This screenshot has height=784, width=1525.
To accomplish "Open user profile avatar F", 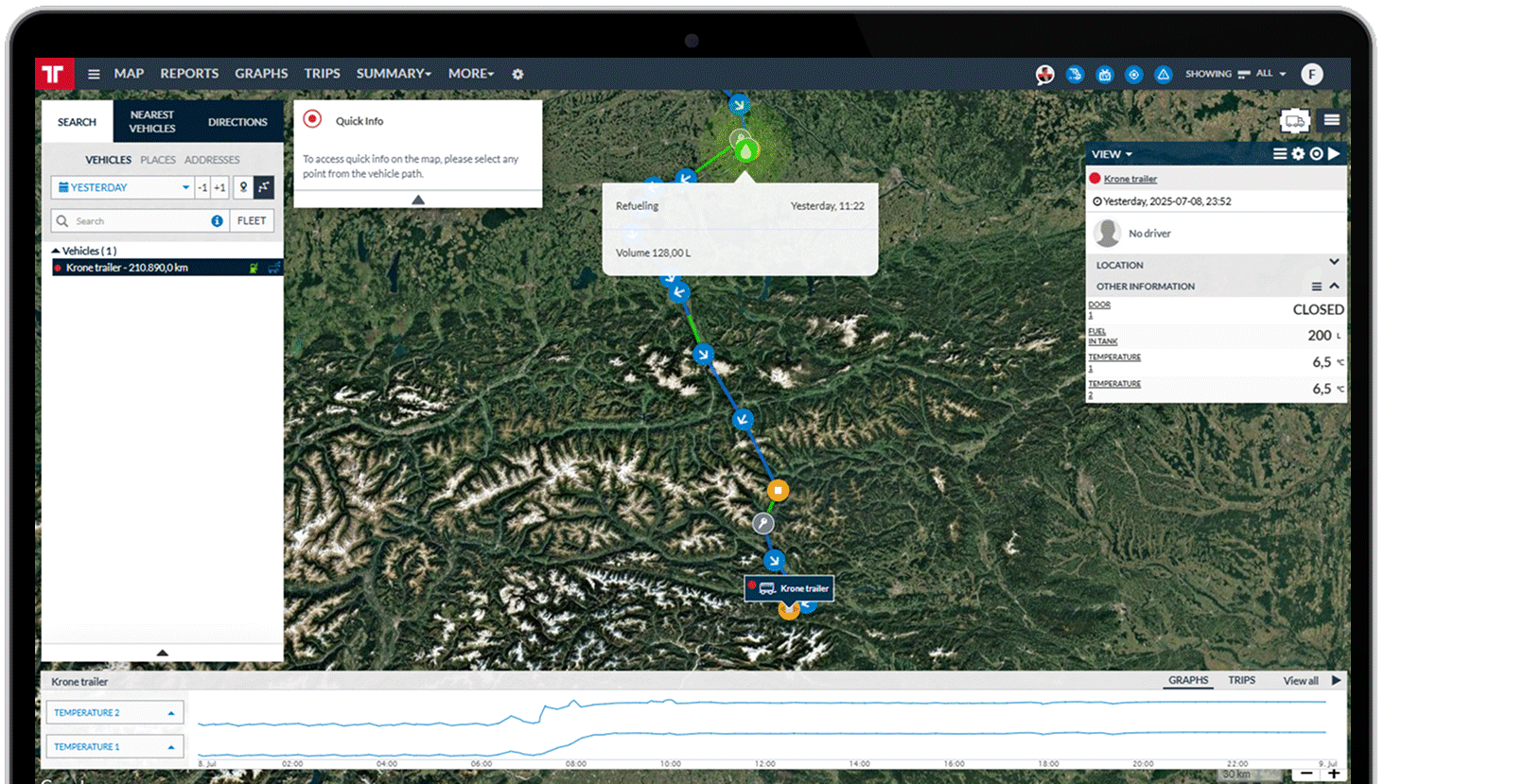I will (1311, 74).
